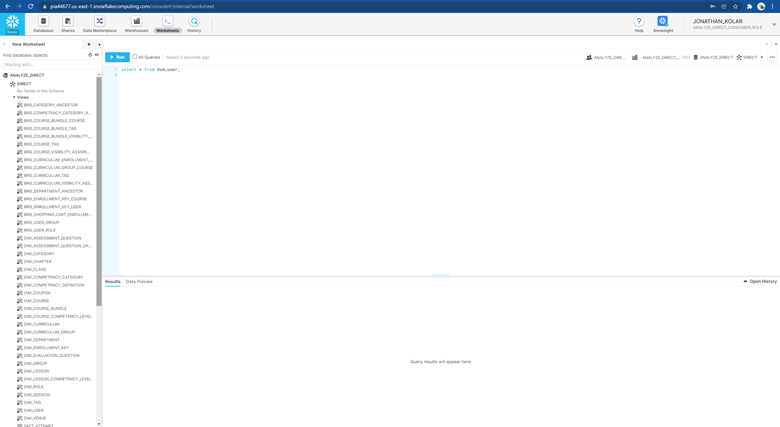Open the Shares page icon
This screenshot has width=780, height=427.
pos(68,21)
